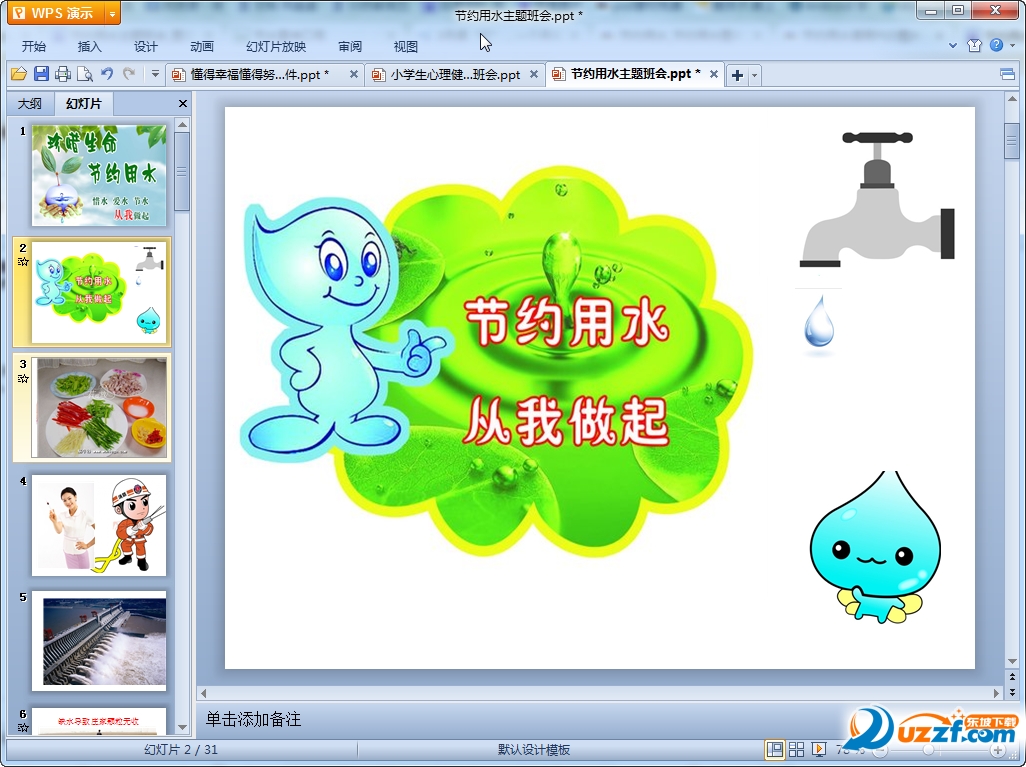Go to previous slide with double-up arrow
Image resolution: width=1026 pixels, height=767 pixels.
tap(1012, 677)
